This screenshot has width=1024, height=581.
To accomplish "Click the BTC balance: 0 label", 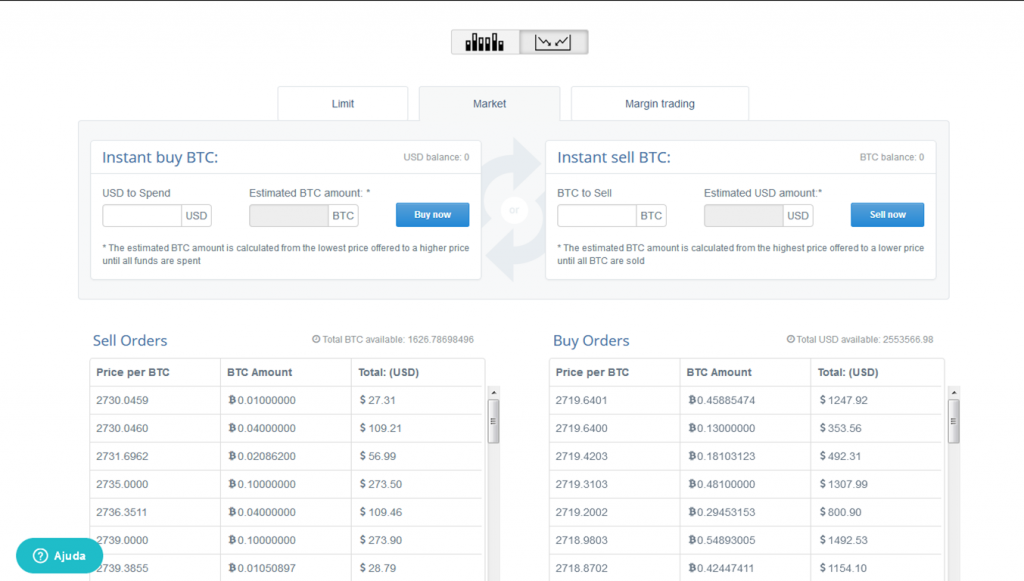I will 891,157.
